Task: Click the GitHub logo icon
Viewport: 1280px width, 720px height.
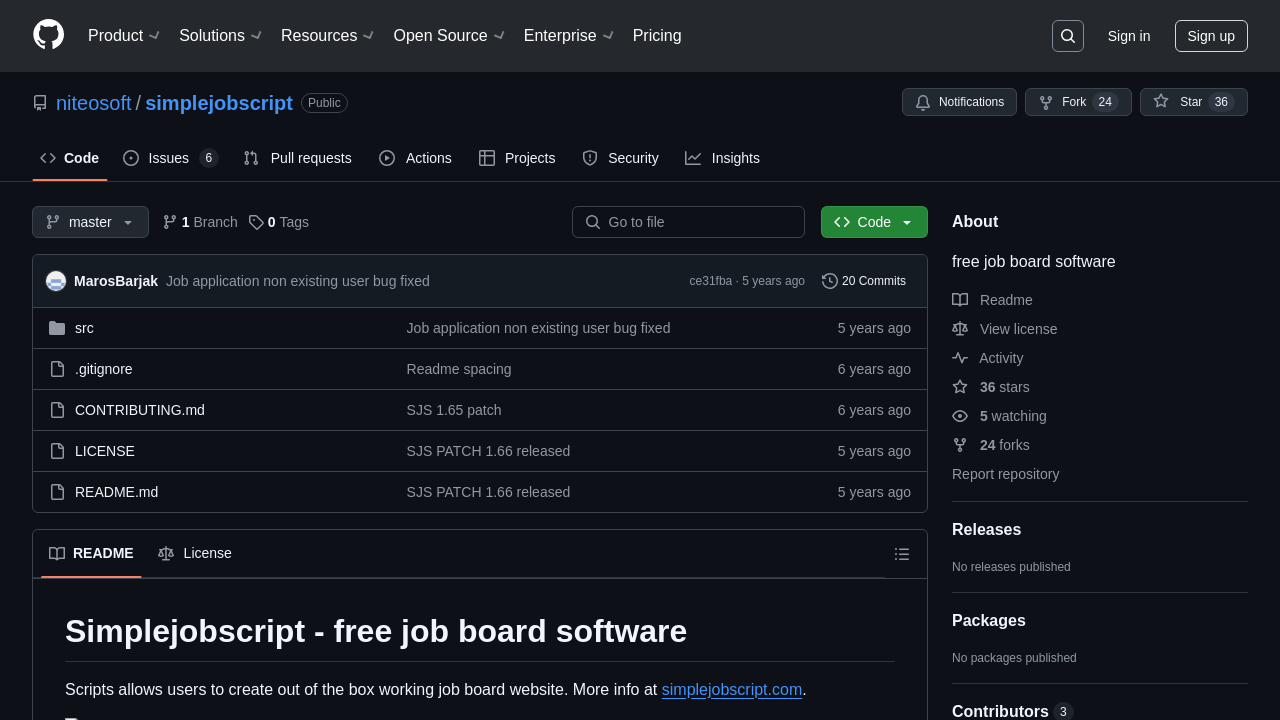Action: click(x=48, y=35)
